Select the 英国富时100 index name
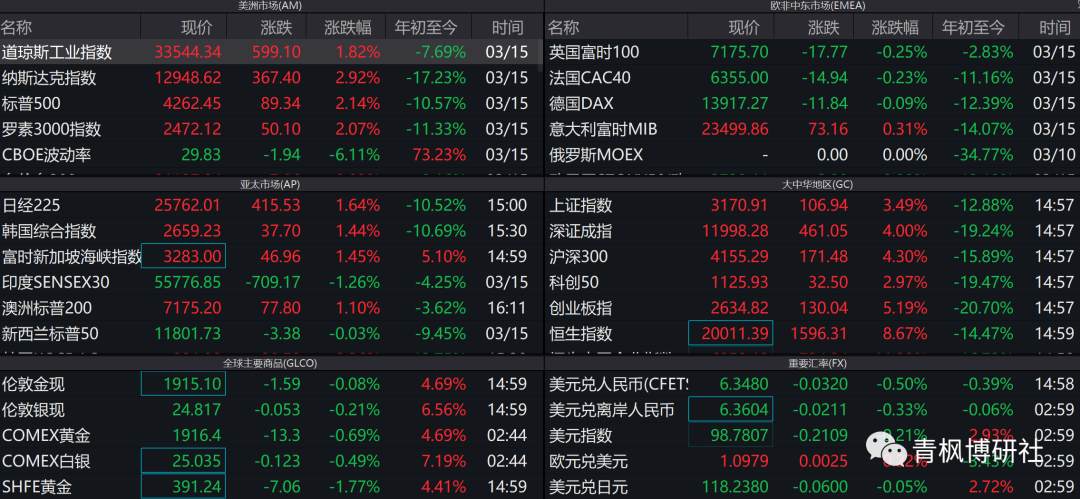This screenshot has width=1080, height=499. pos(594,52)
